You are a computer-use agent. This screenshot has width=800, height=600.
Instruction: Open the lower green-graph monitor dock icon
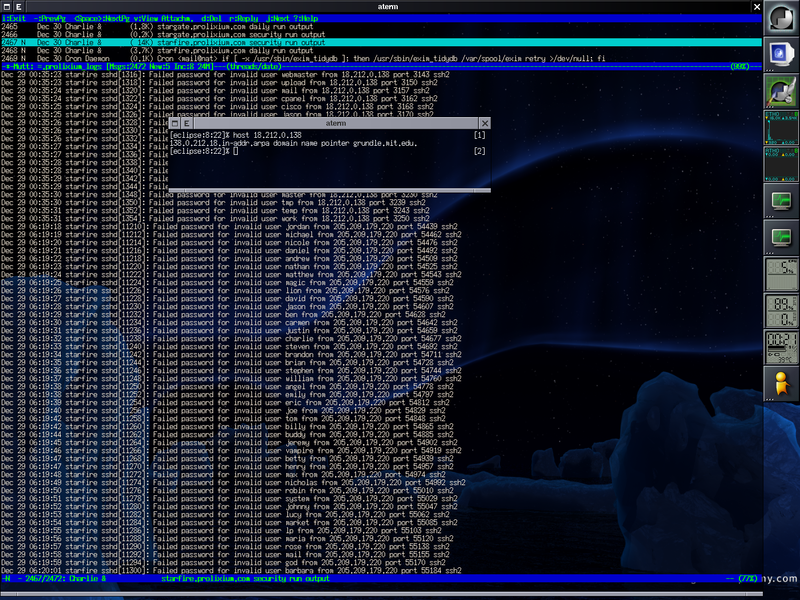click(781, 238)
